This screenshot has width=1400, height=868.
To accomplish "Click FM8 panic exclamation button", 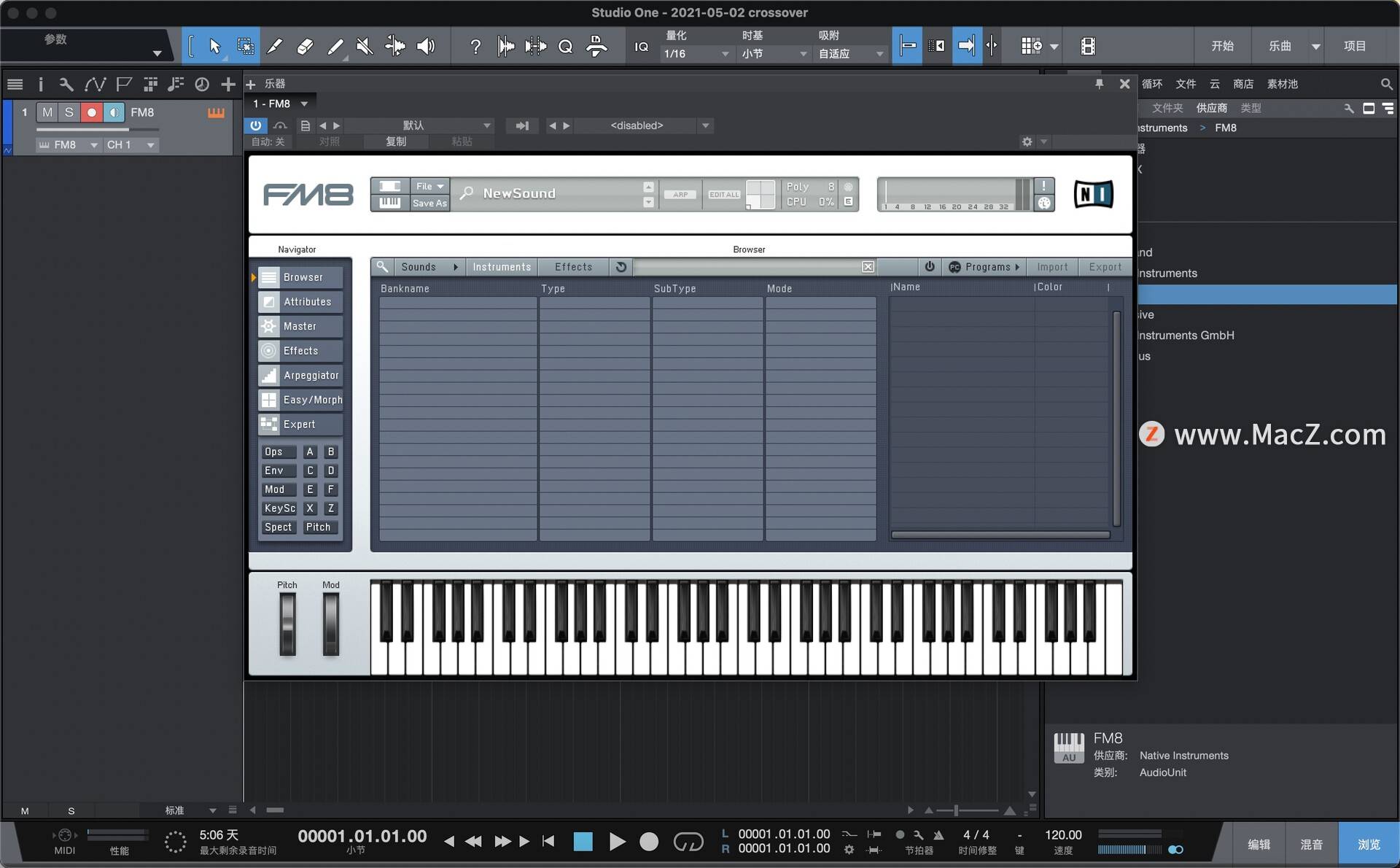I will [x=1043, y=186].
